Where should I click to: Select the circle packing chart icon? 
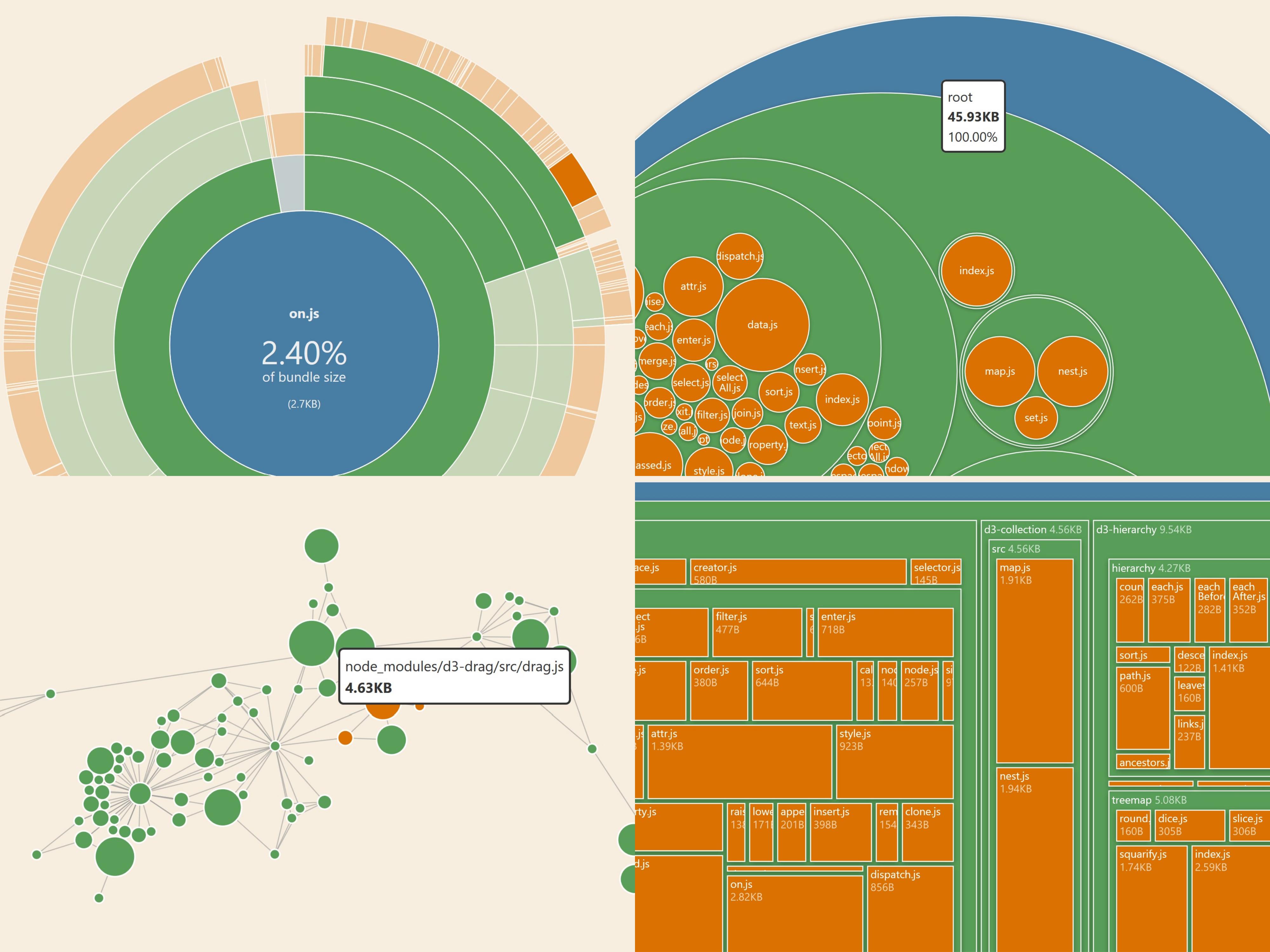(952, 238)
